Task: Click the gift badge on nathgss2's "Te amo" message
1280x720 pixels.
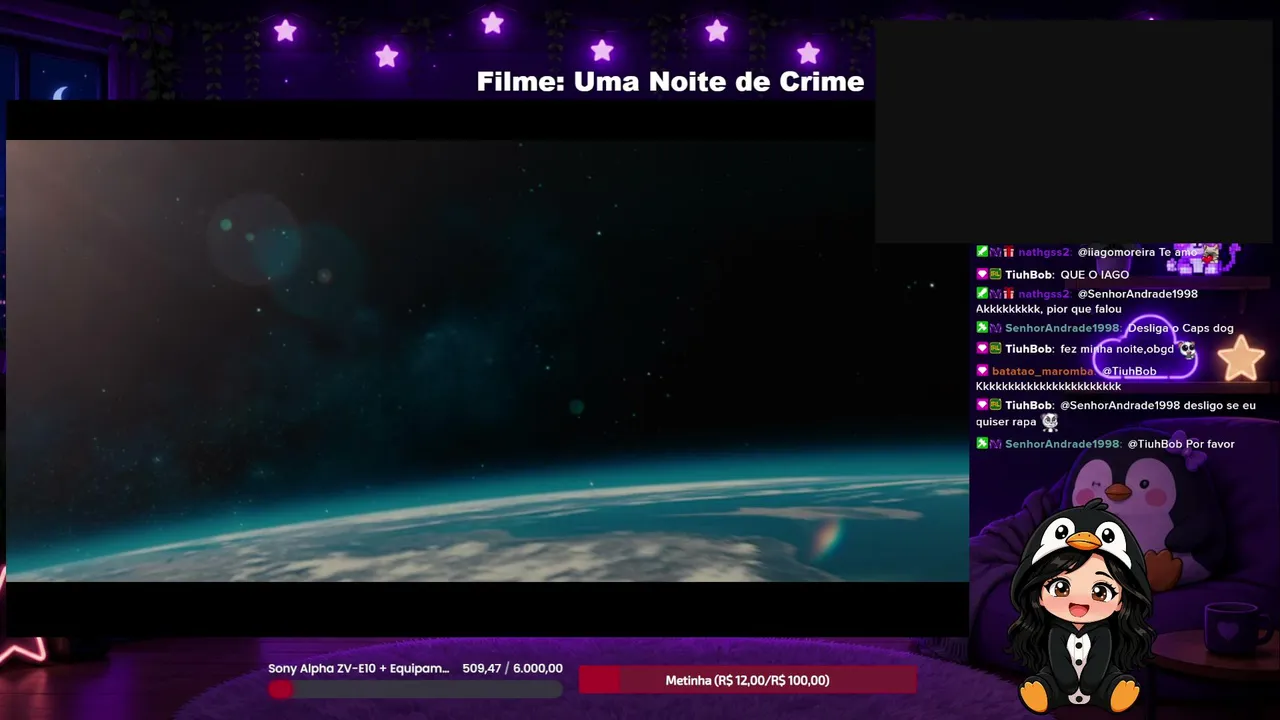Action: point(1008,252)
